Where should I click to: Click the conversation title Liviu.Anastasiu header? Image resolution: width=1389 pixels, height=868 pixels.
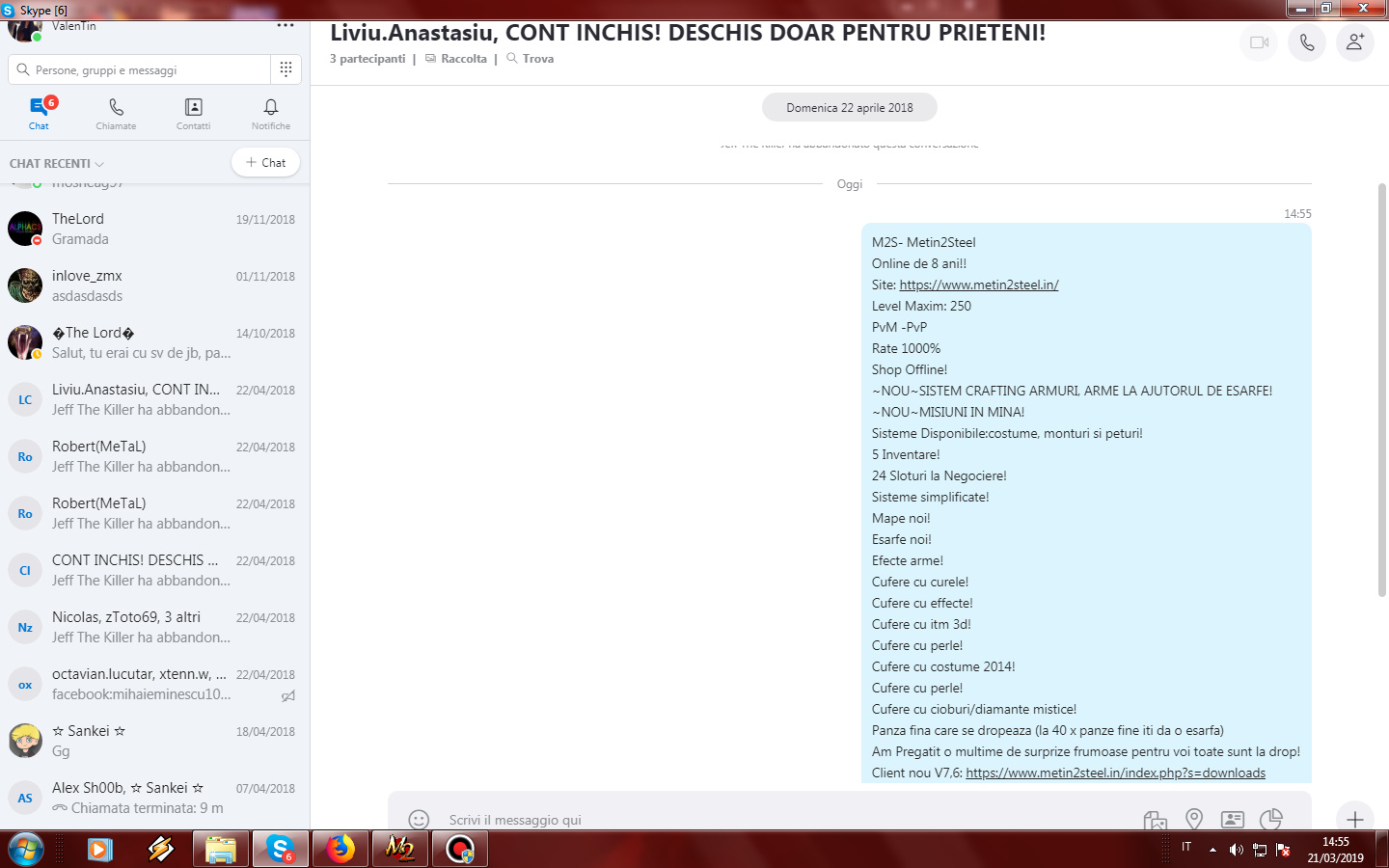click(x=688, y=32)
